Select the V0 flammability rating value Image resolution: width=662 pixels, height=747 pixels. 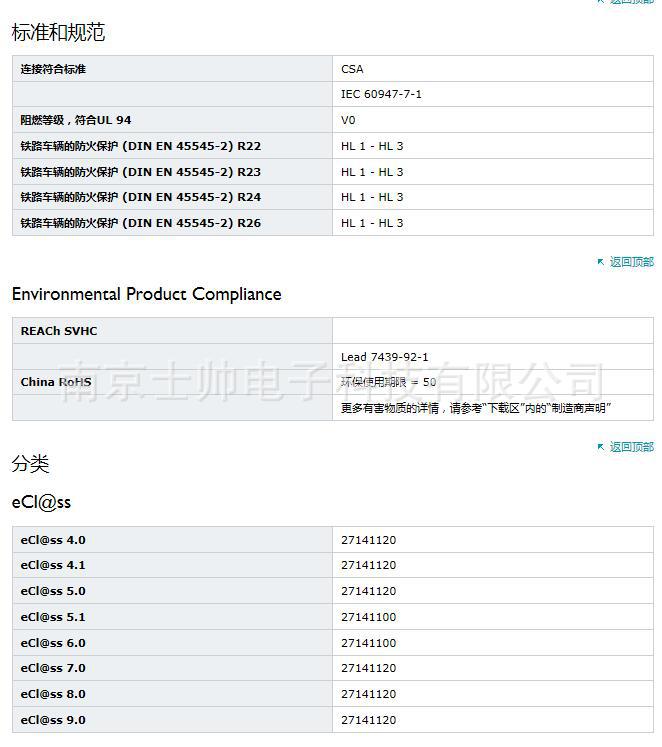tap(348, 120)
